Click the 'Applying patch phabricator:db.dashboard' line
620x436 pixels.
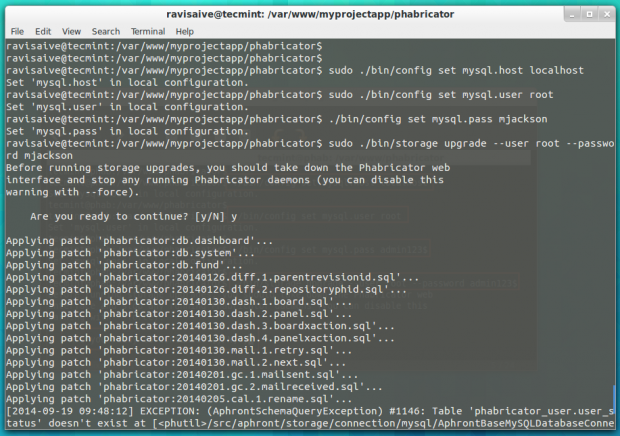(x=140, y=241)
